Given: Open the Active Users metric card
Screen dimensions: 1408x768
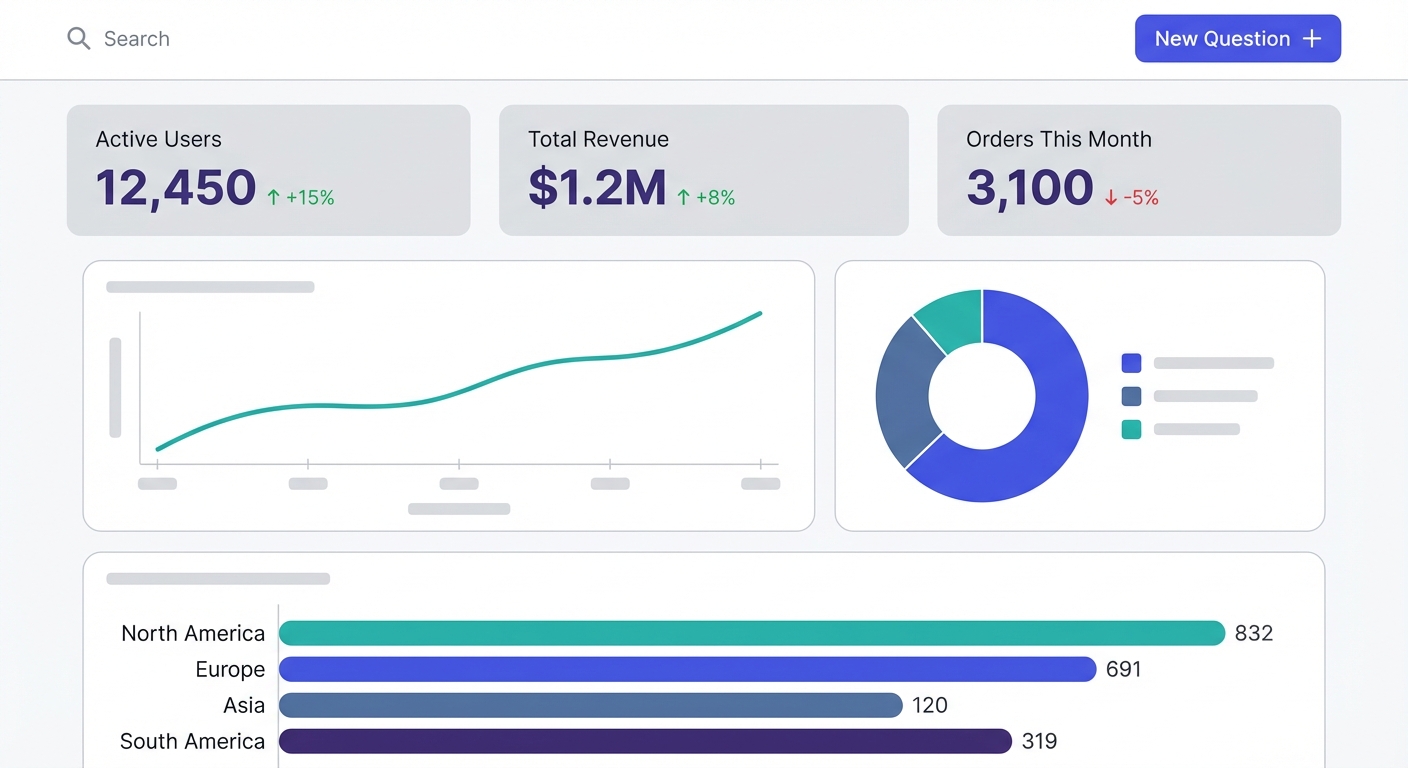Looking at the screenshot, I should point(268,170).
